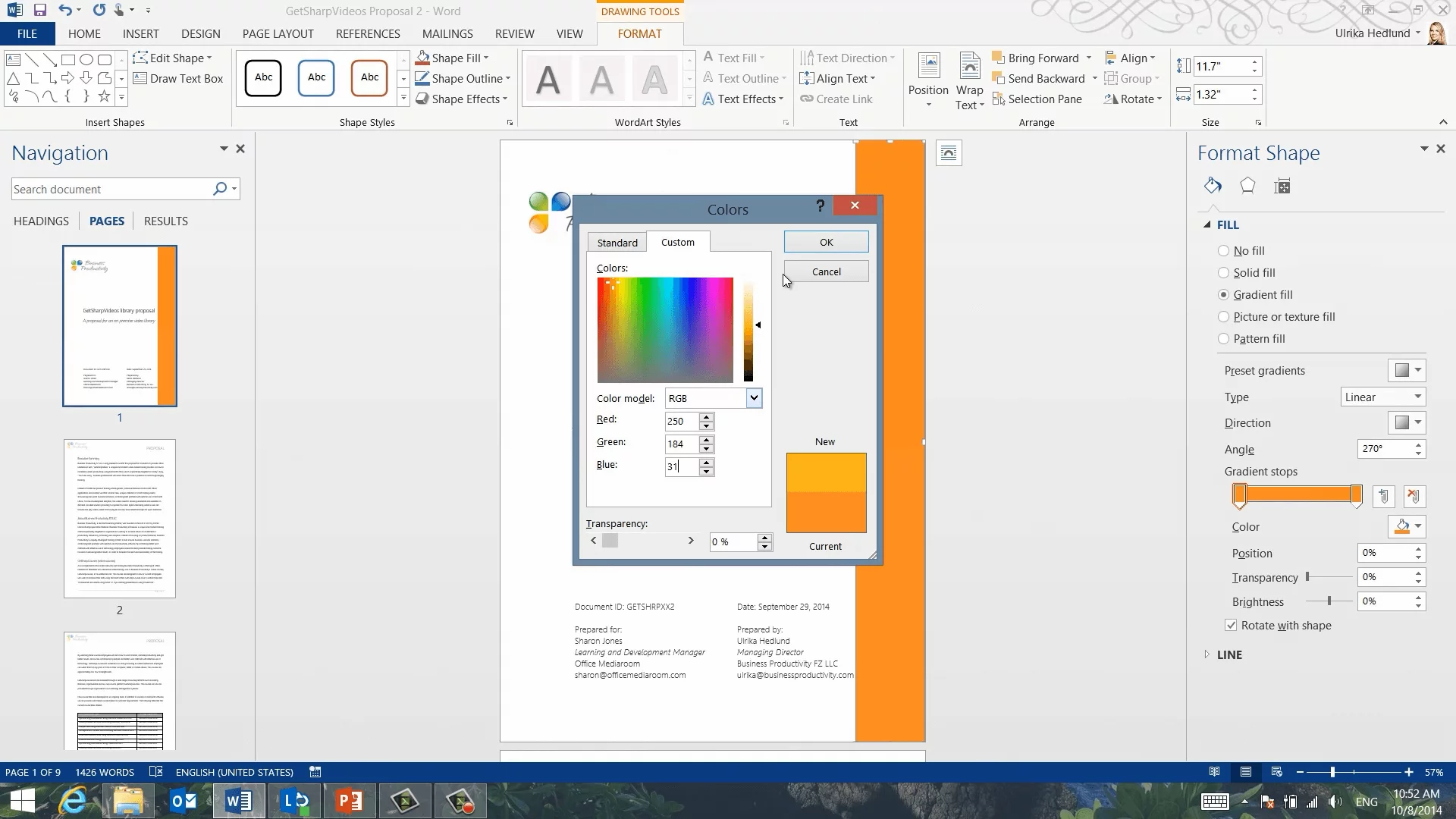Open the Effects tab pentagon icon
Screen dimensions: 1456x819
coord(1247,186)
